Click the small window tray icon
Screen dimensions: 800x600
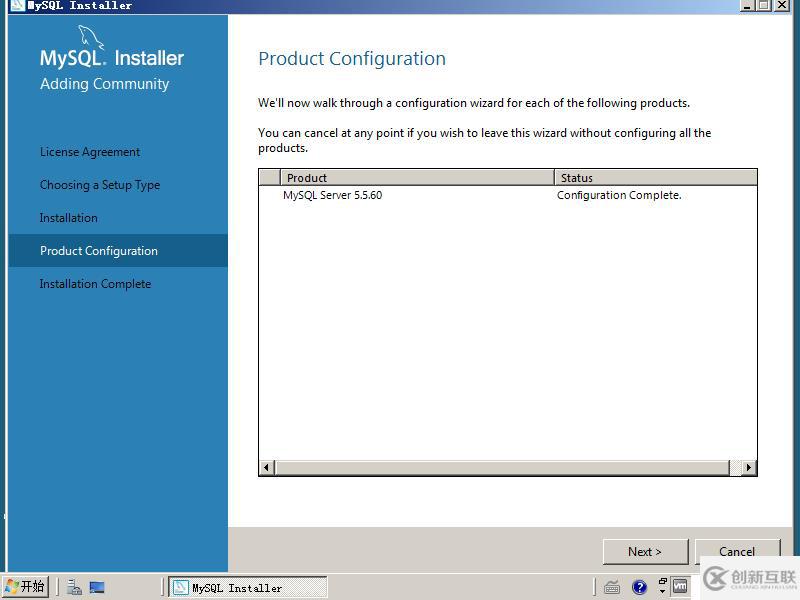coord(663,582)
